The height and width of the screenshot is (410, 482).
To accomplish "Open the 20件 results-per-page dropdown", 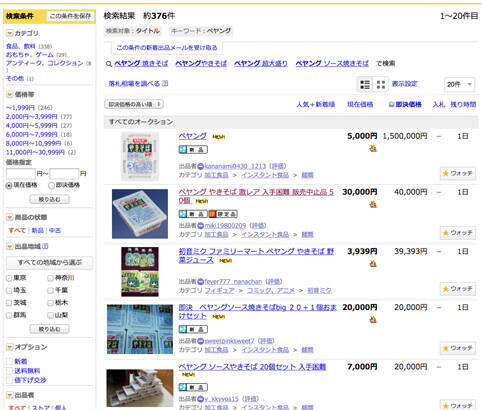I will pyautogui.click(x=459, y=84).
